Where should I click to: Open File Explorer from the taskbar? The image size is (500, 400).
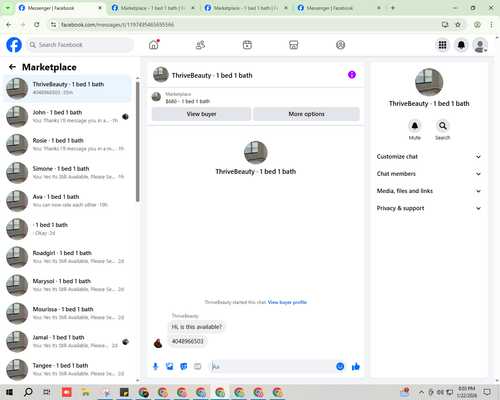[86, 392]
